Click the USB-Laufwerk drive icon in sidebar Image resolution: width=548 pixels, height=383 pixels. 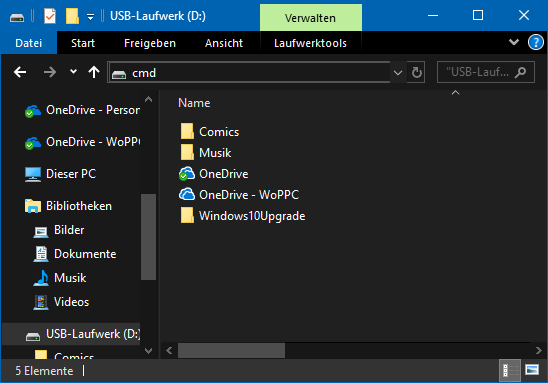point(33,336)
